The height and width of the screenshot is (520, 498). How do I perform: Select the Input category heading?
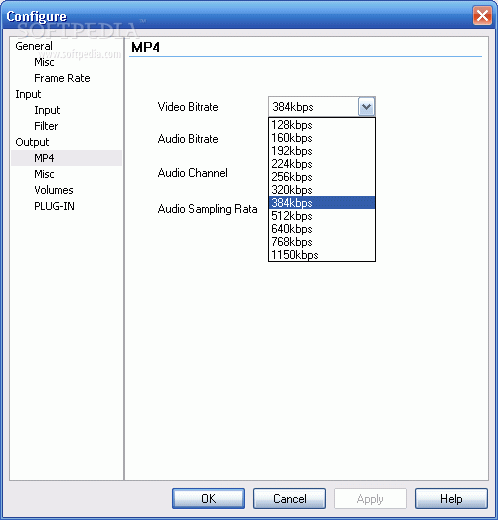[28, 94]
